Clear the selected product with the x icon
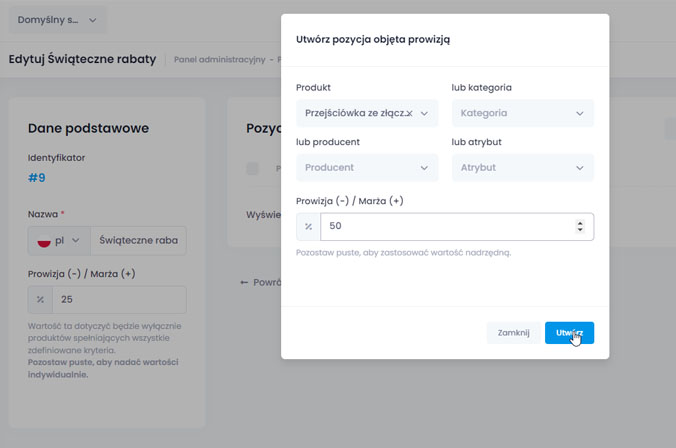Image resolution: width=676 pixels, height=448 pixels. coord(409,114)
